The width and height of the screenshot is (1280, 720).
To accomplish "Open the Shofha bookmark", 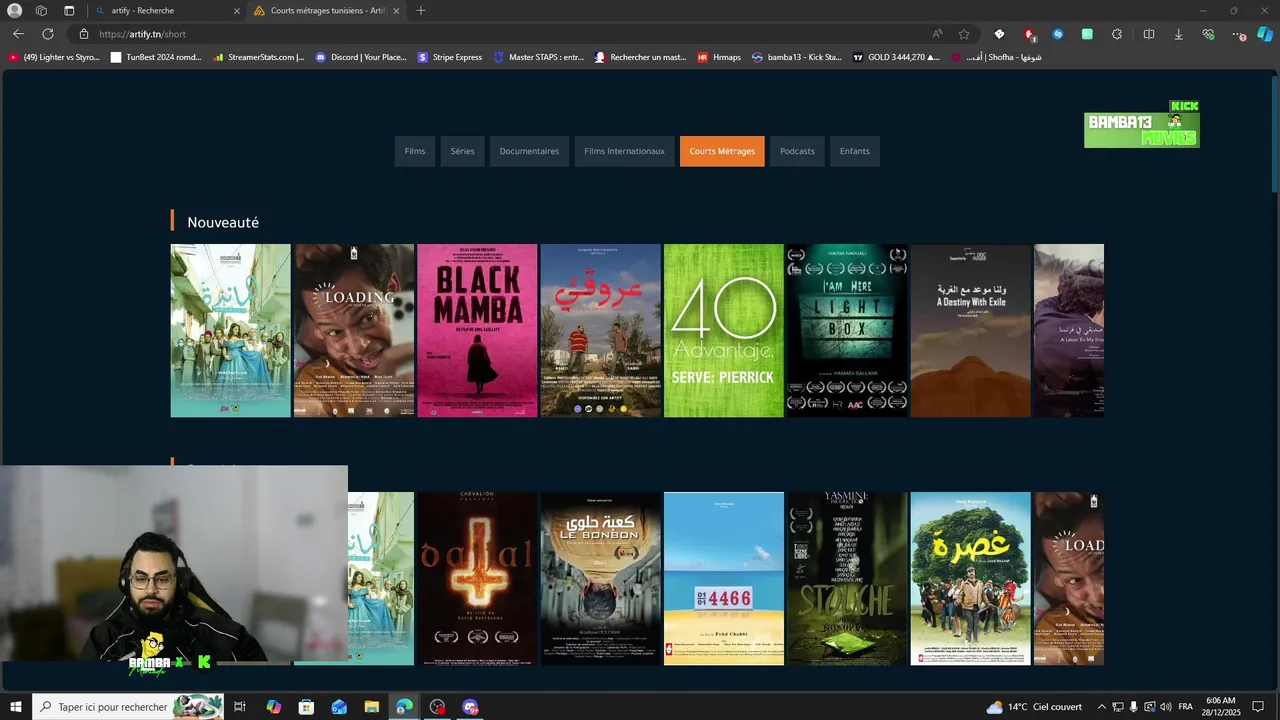I will click(x=997, y=57).
